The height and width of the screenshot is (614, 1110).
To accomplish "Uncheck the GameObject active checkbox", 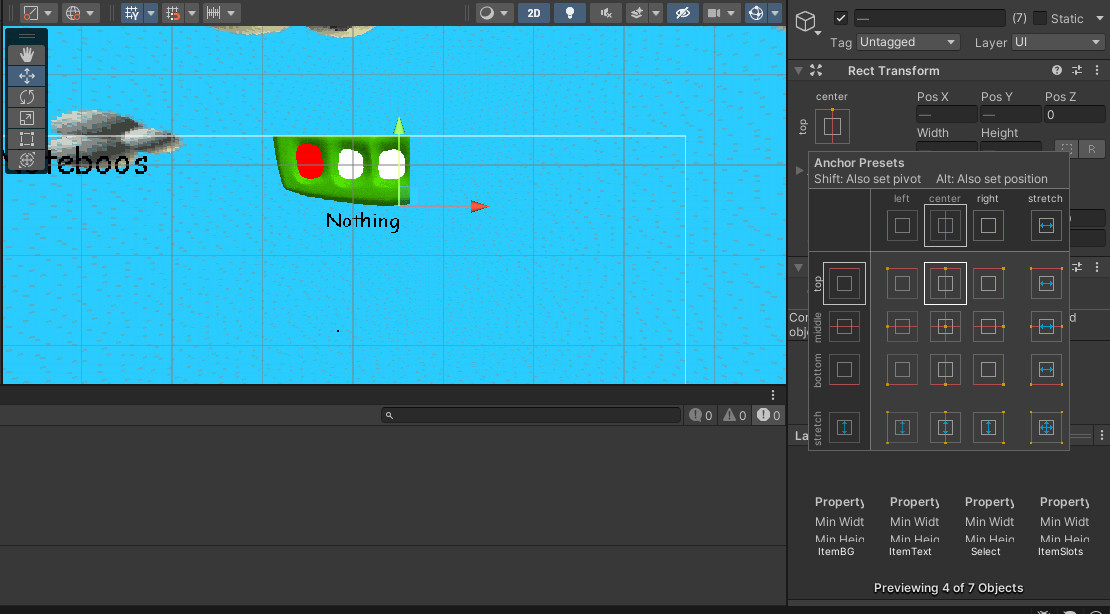I will [x=841, y=18].
